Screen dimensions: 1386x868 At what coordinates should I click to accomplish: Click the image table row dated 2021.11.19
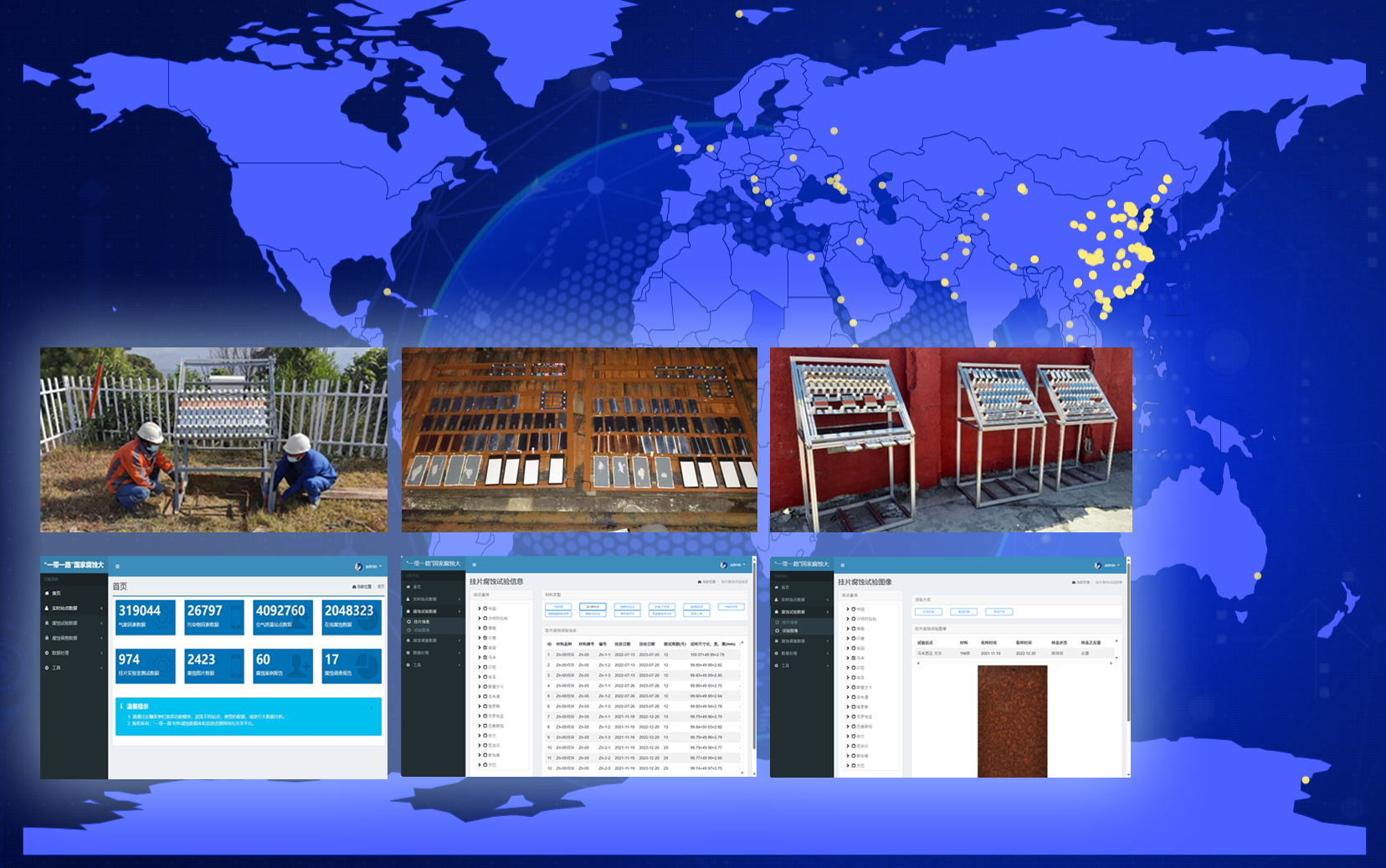coord(1015,653)
